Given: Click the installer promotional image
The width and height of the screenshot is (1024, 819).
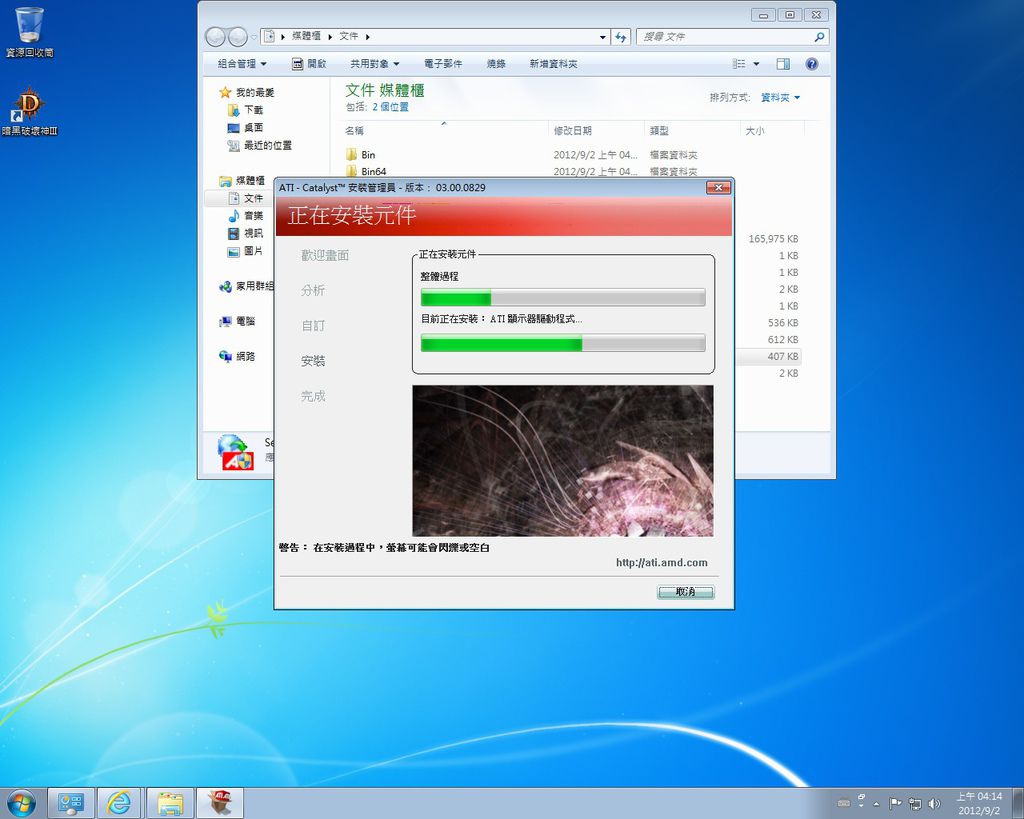Looking at the screenshot, I should click(563, 460).
